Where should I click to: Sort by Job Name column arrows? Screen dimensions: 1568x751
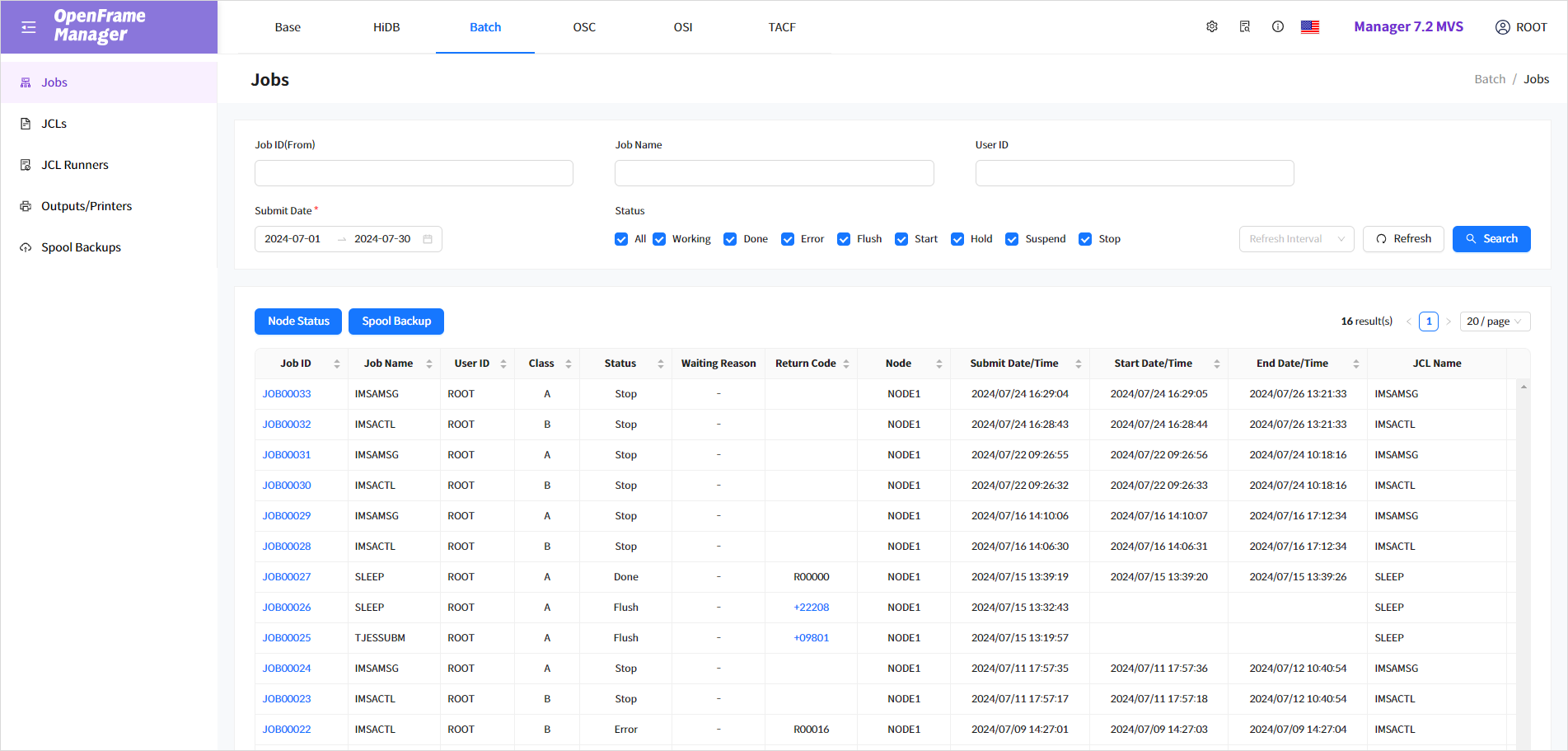click(429, 364)
